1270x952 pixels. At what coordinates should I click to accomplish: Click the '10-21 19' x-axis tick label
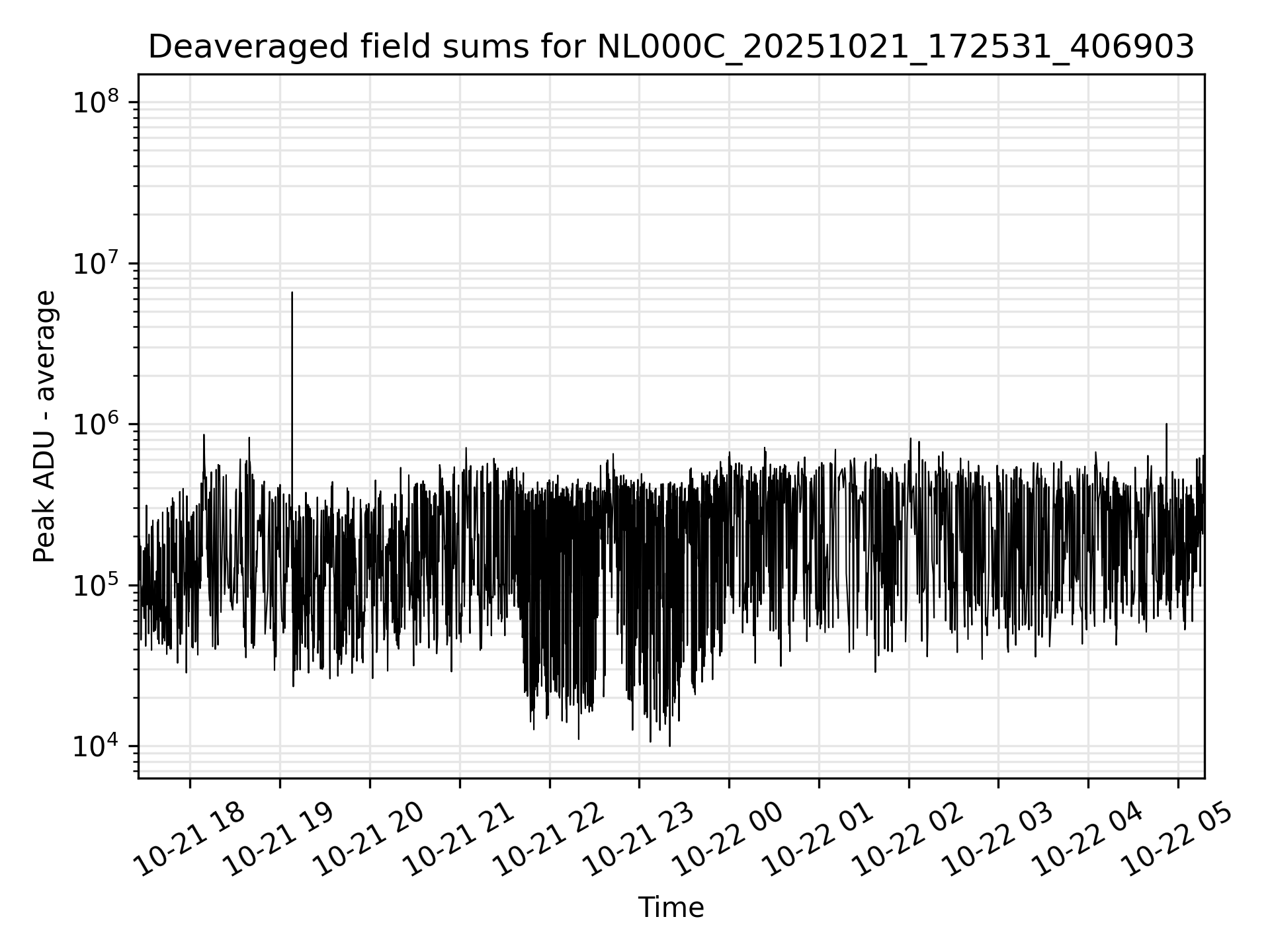(278, 840)
